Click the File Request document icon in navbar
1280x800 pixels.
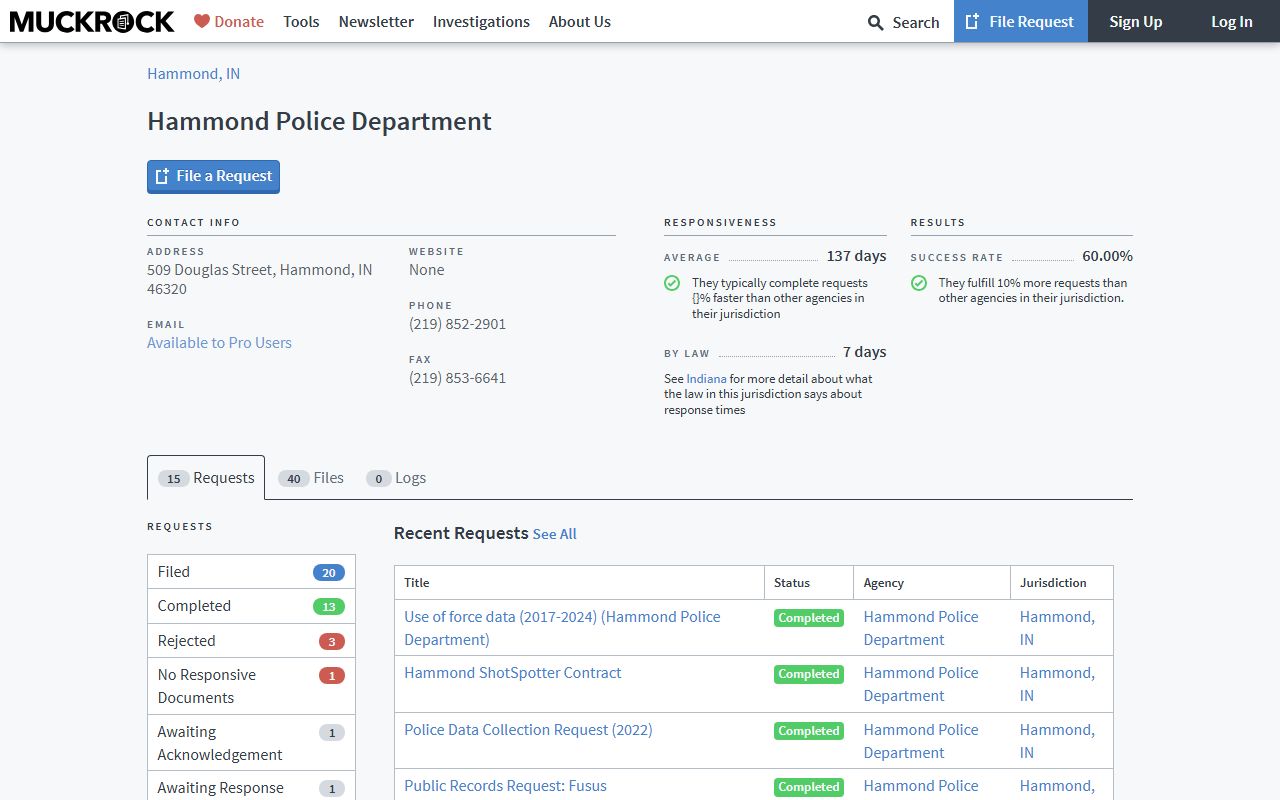coord(972,21)
